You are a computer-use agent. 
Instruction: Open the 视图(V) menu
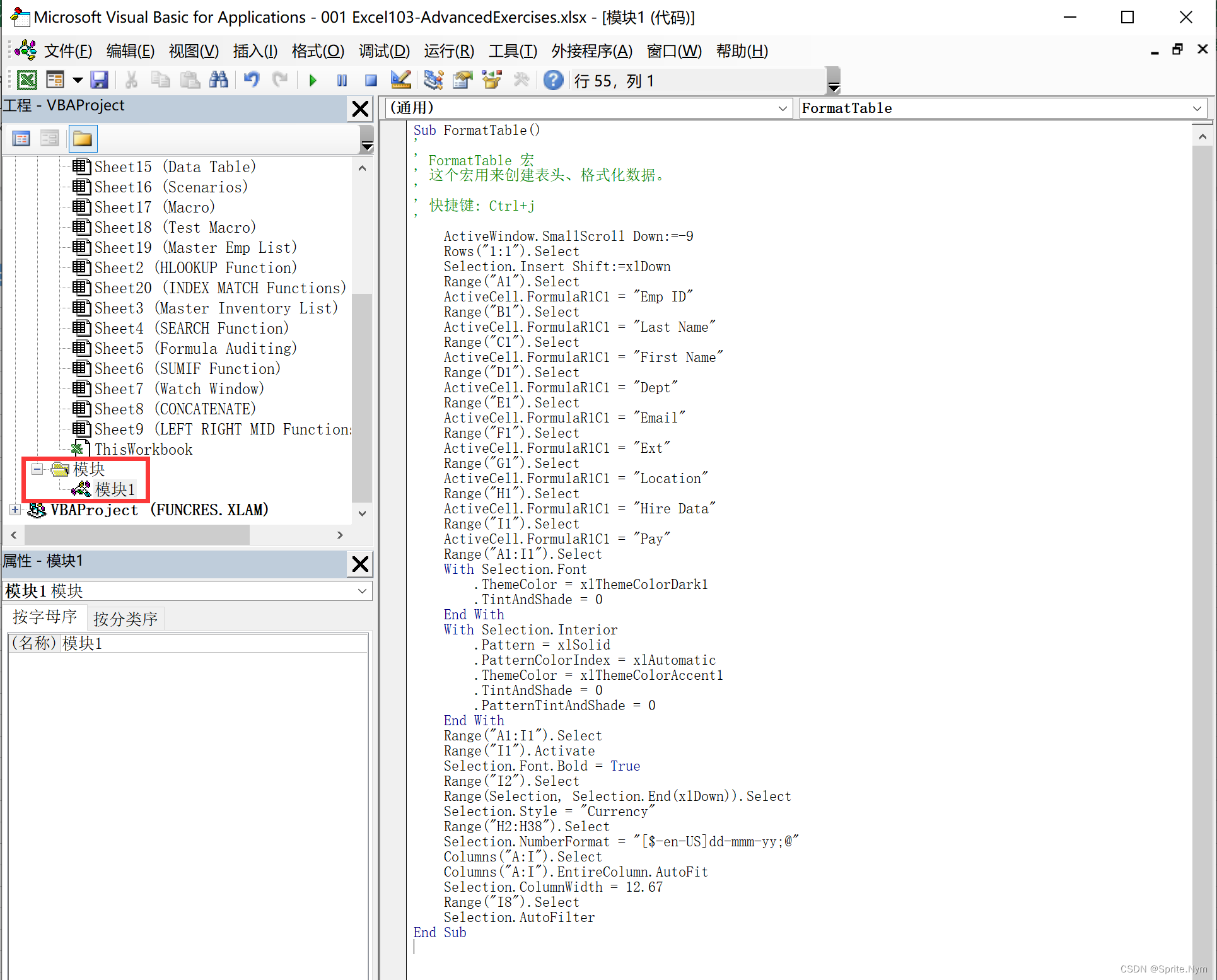coord(194,51)
